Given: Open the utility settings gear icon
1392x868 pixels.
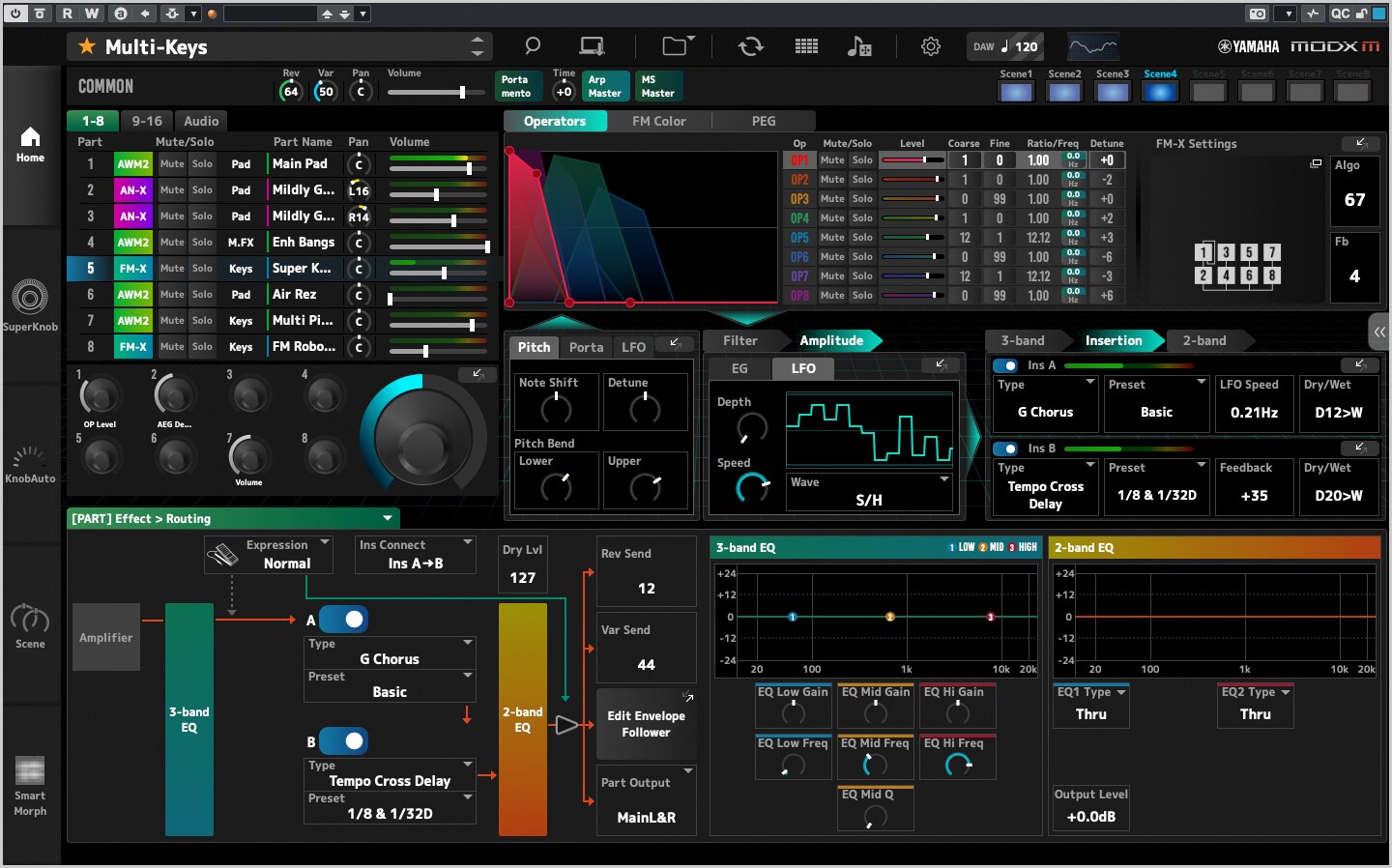Looking at the screenshot, I should pos(930,45).
